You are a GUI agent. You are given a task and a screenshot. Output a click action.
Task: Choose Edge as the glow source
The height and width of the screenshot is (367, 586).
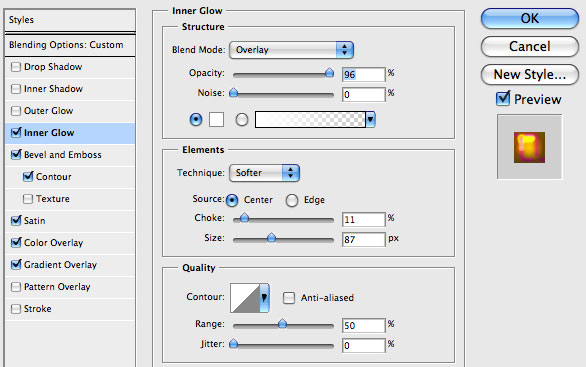point(292,200)
